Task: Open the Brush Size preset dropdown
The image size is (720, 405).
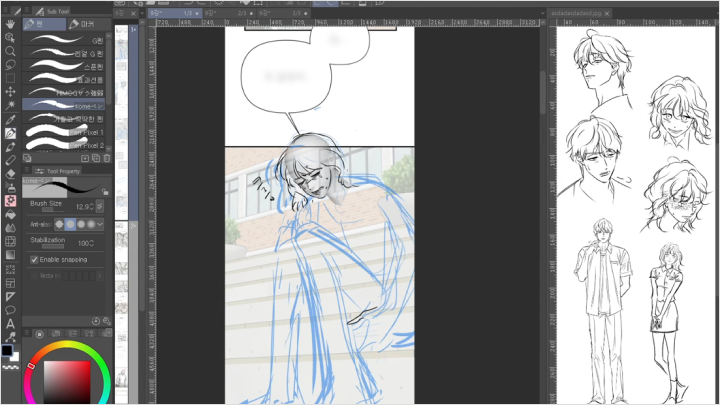Action: tap(100, 207)
